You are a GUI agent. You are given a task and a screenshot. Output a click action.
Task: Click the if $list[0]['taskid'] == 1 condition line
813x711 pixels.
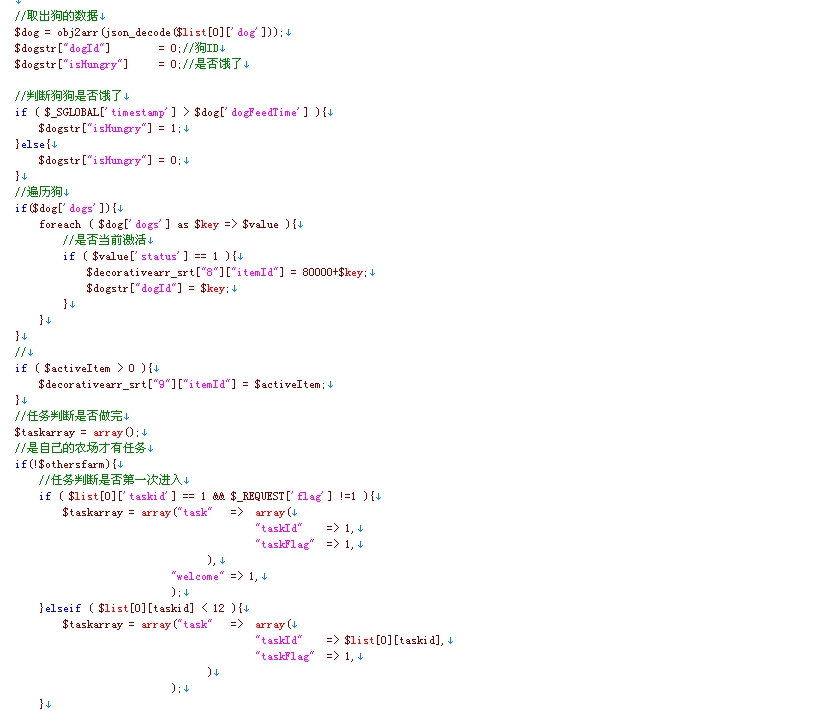210,496
